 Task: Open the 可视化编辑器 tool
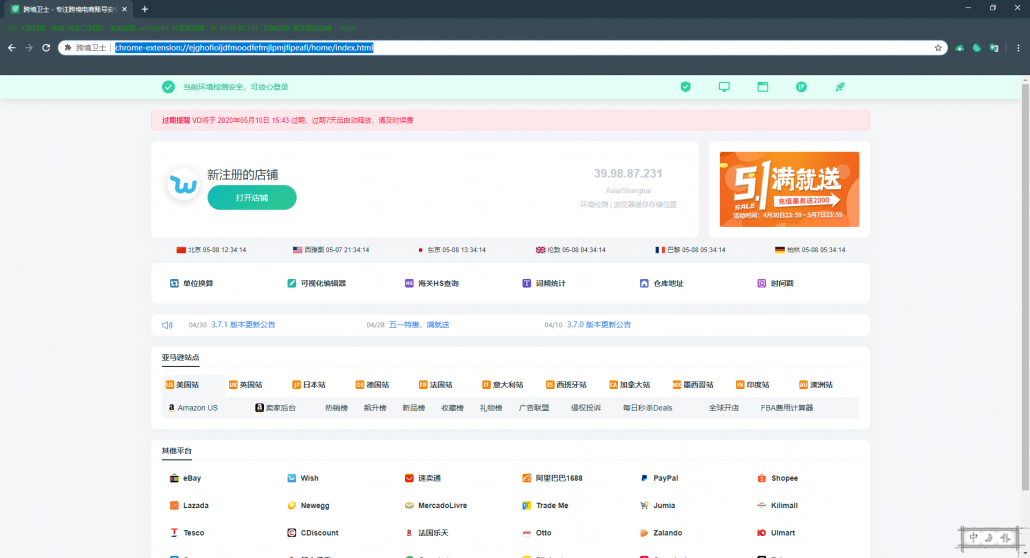317,283
